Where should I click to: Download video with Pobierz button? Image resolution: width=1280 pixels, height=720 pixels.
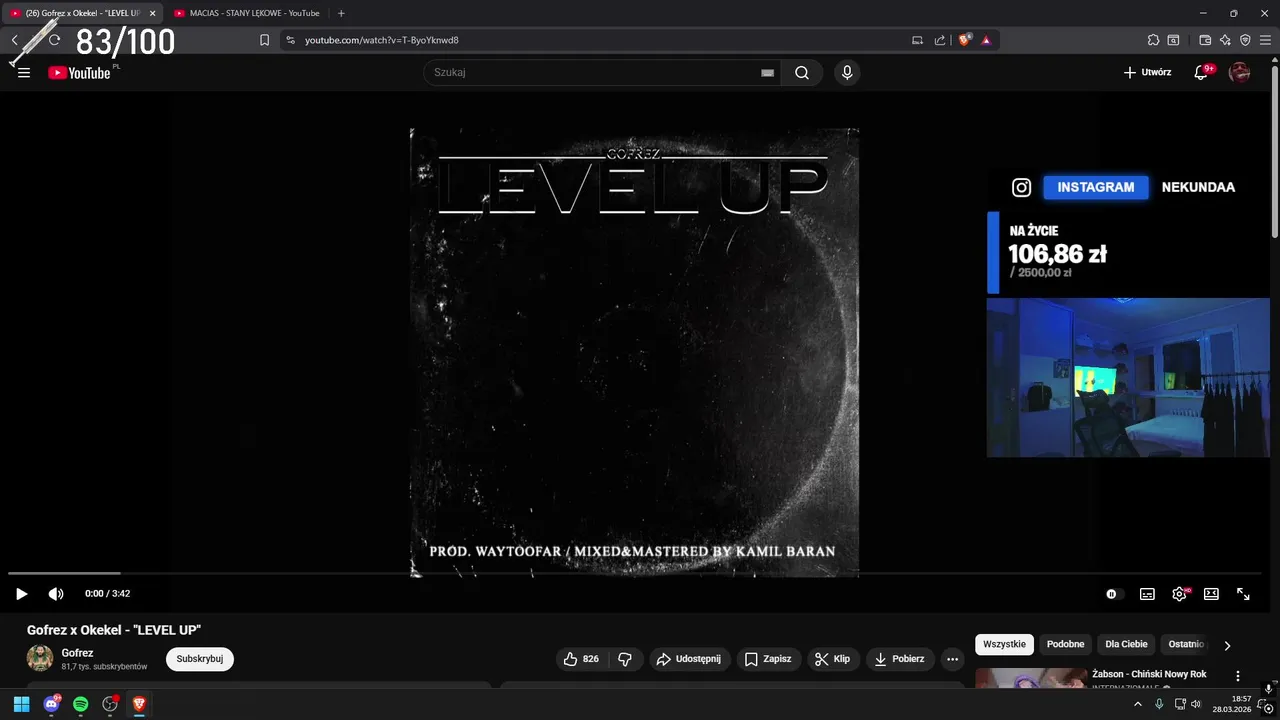900,659
